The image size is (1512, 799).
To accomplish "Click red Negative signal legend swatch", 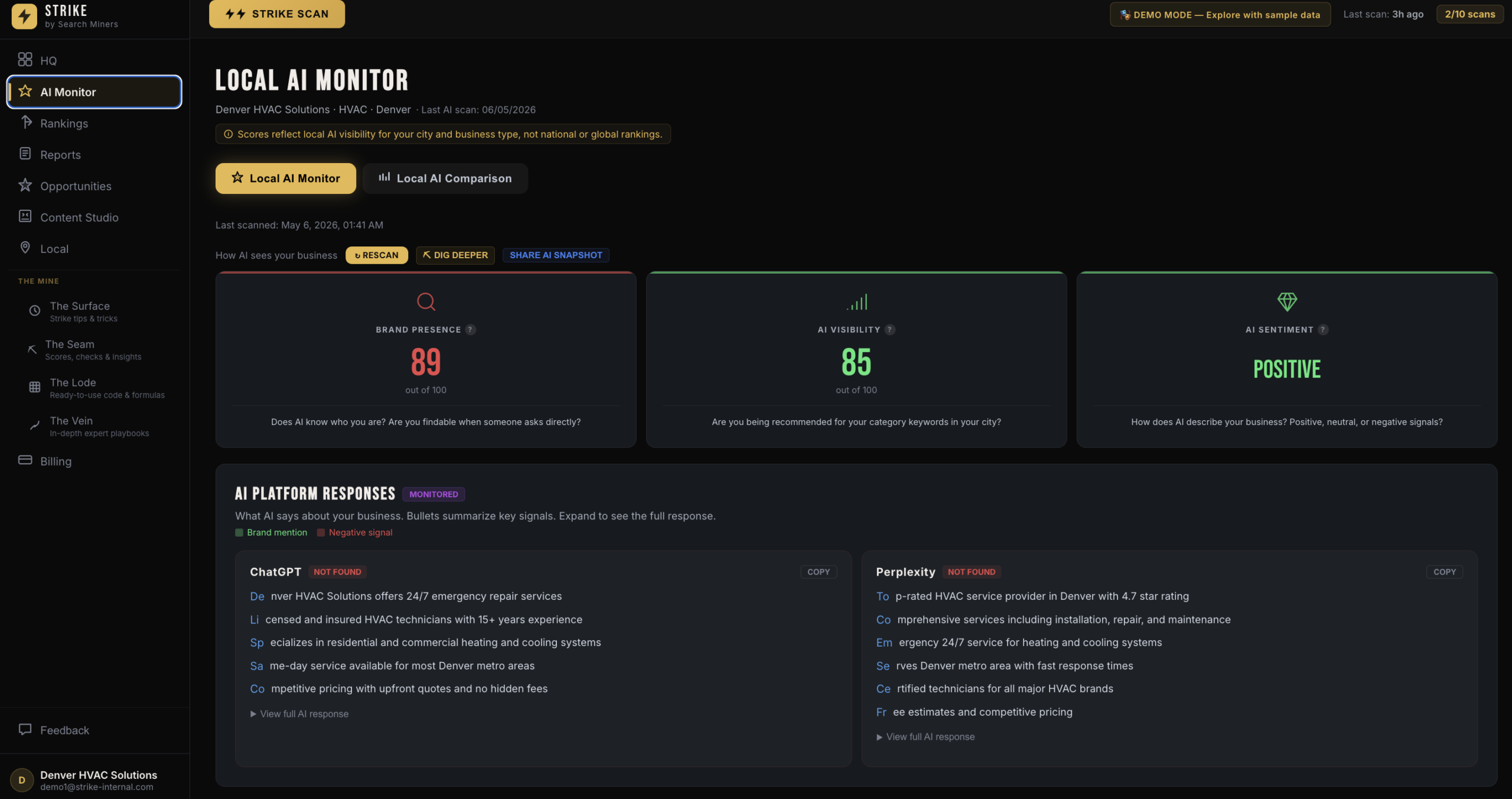I will [x=321, y=532].
